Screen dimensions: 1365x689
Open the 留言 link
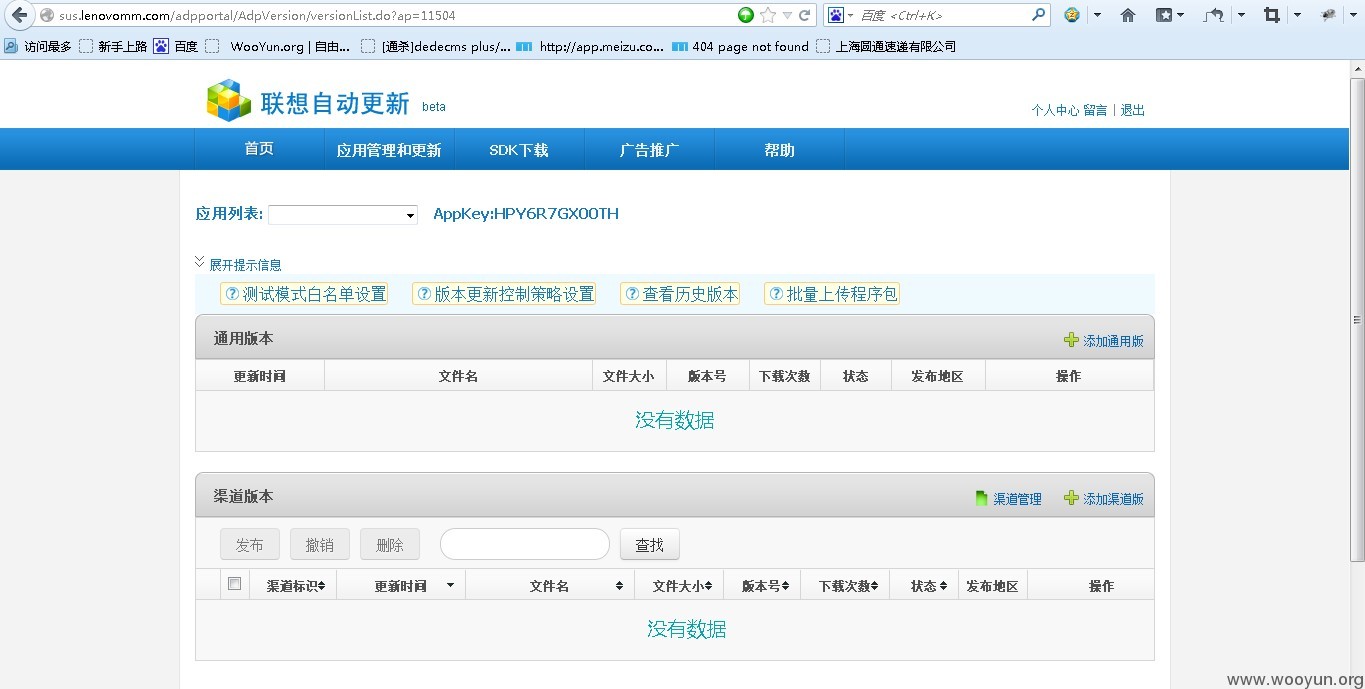pos(1095,110)
